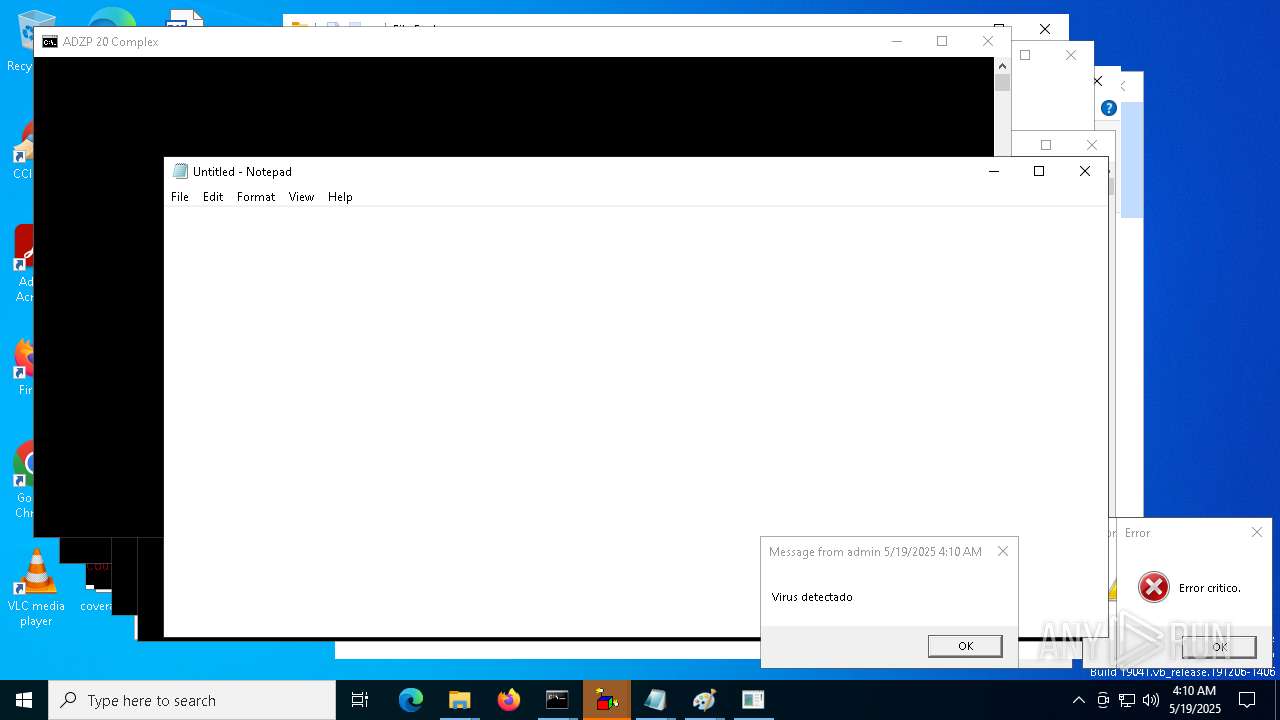1280x720 pixels.
Task: Maximize the Untitled - Notepad window
Action: tap(1039, 171)
